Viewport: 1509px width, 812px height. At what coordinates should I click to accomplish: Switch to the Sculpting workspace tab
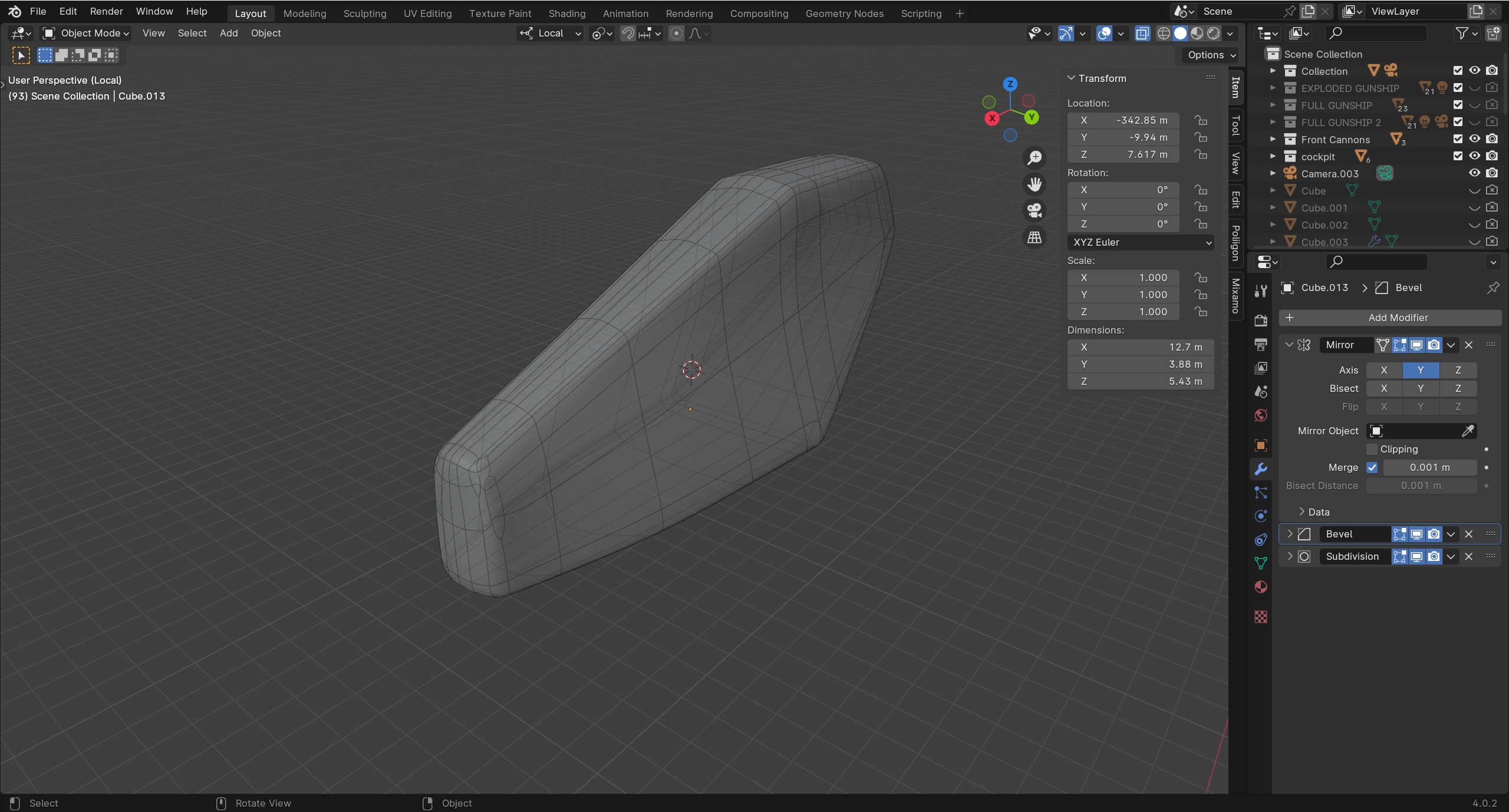click(365, 14)
